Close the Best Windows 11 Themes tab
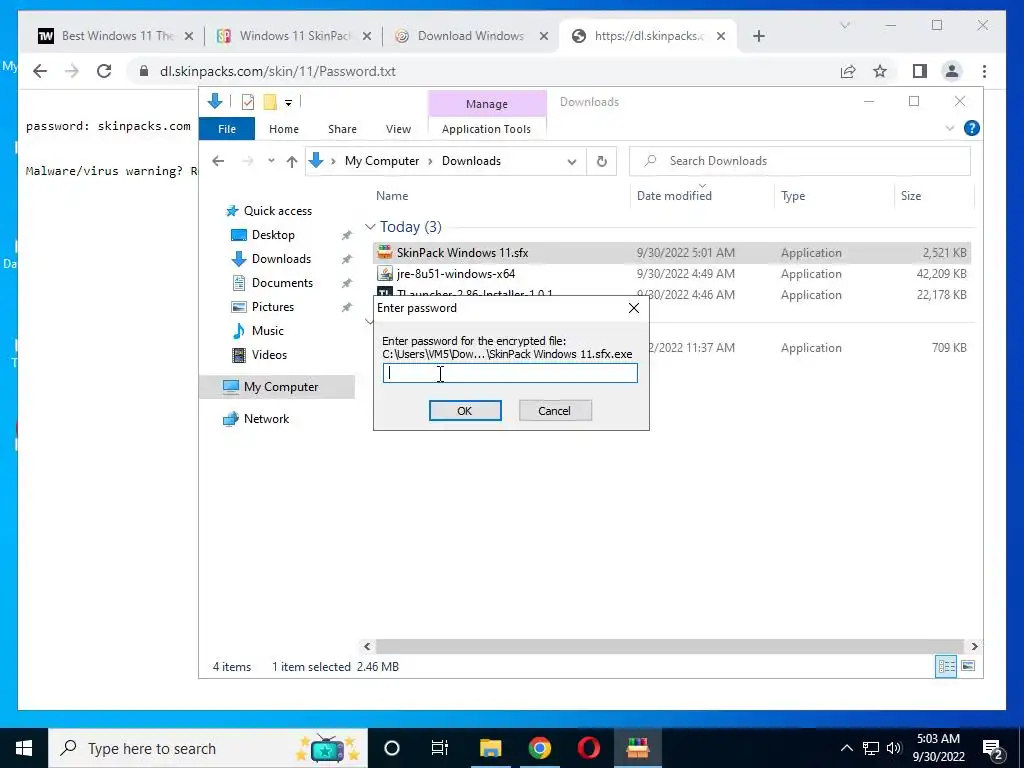The image size is (1024, 768). [x=189, y=36]
